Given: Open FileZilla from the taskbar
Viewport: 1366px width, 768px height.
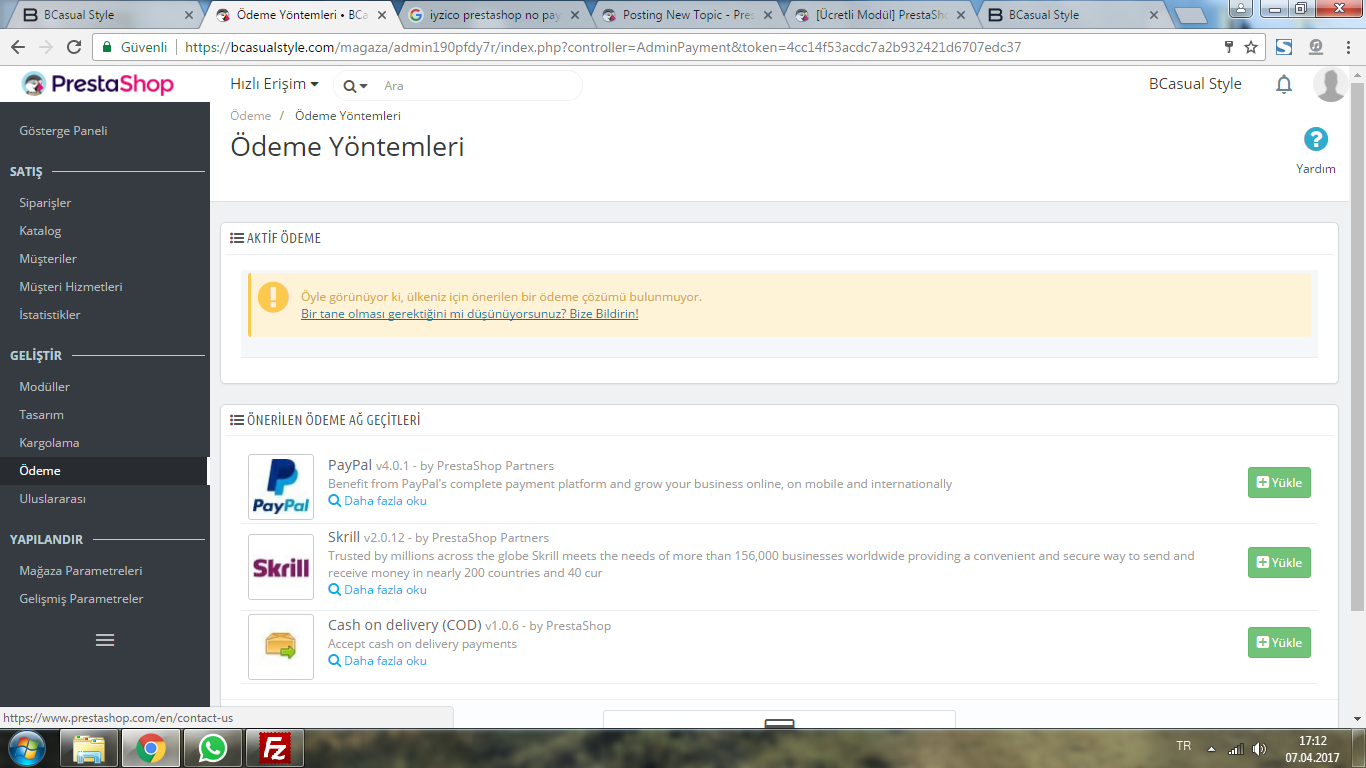Looking at the screenshot, I should (x=275, y=748).
